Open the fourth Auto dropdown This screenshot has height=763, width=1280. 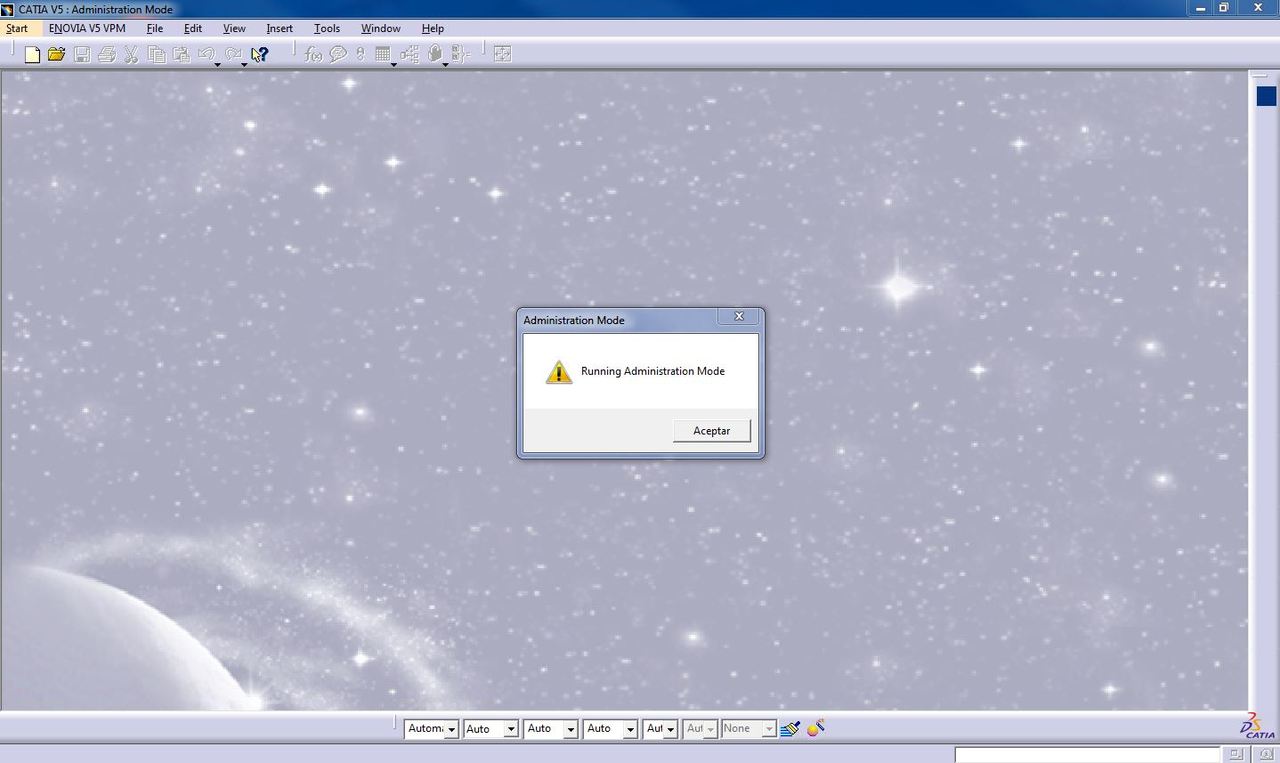tap(631, 730)
